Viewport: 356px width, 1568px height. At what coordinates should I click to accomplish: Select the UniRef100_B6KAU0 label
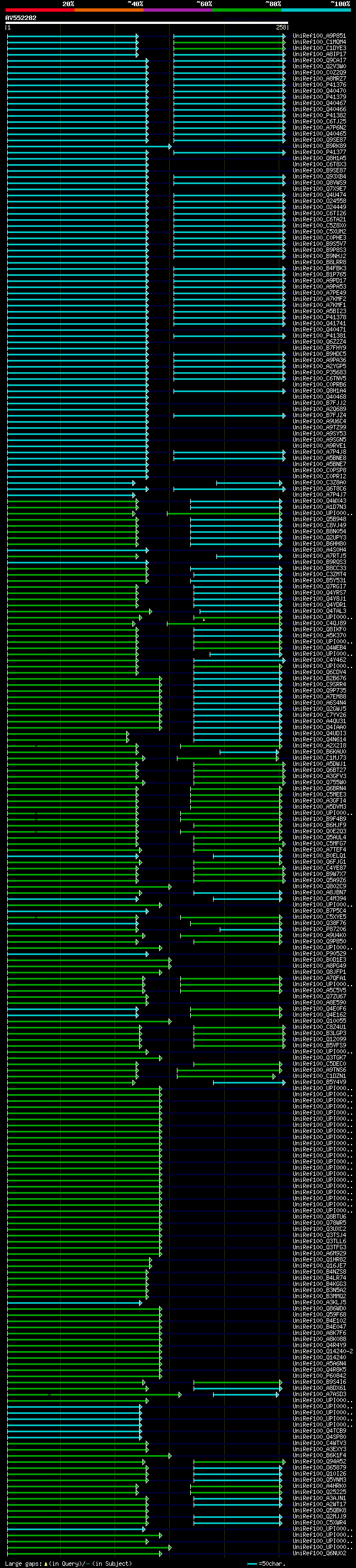319,752
